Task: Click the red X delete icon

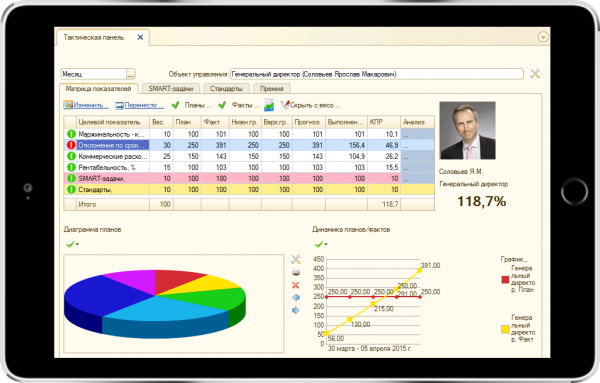Action: tap(295, 285)
